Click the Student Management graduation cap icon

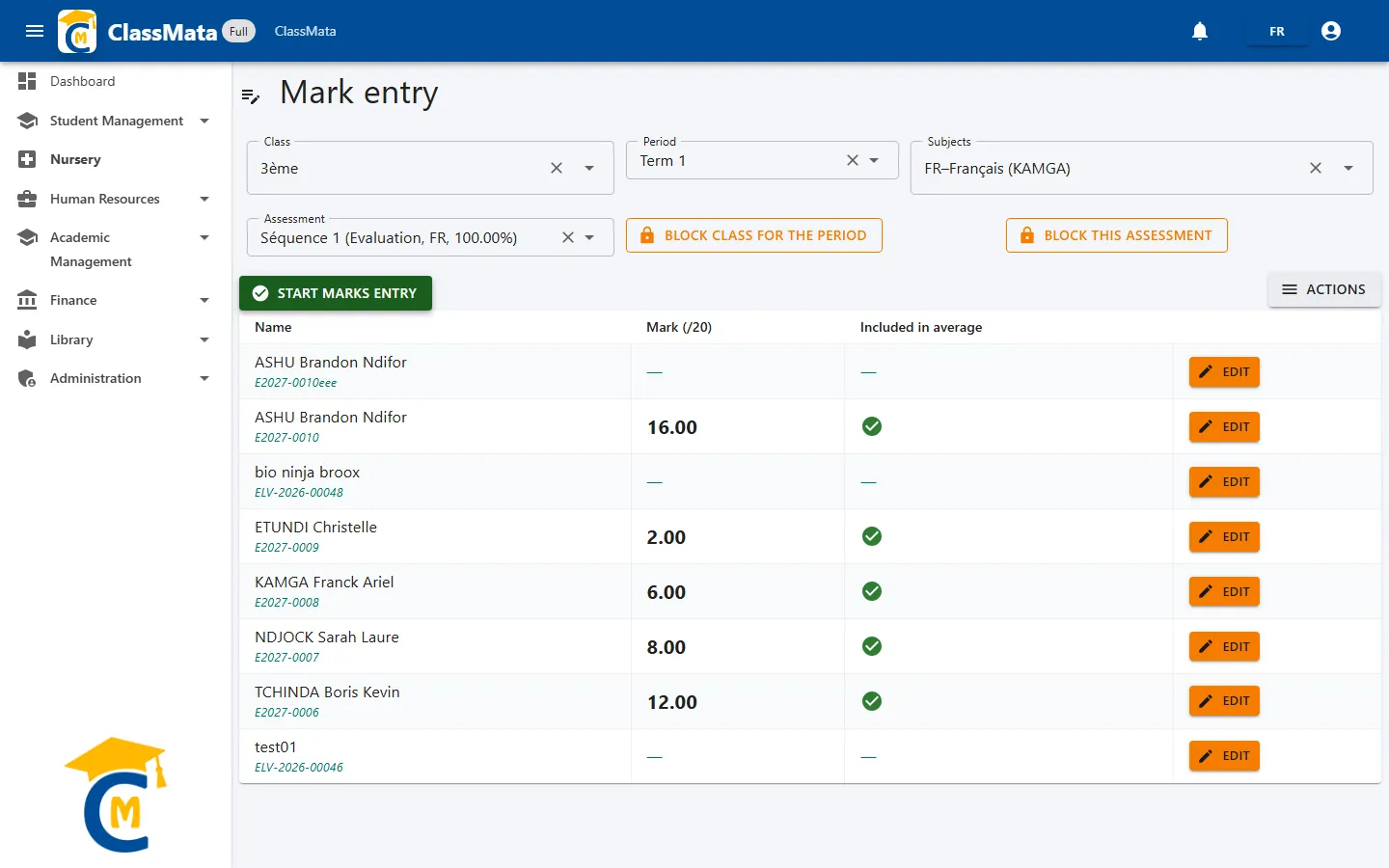tap(27, 121)
